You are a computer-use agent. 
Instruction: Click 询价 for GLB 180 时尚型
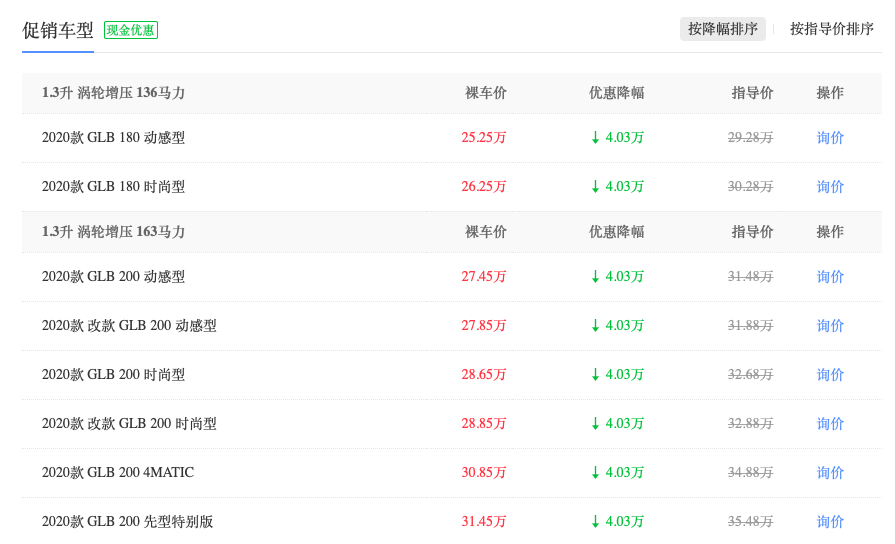(x=830, y=187)
